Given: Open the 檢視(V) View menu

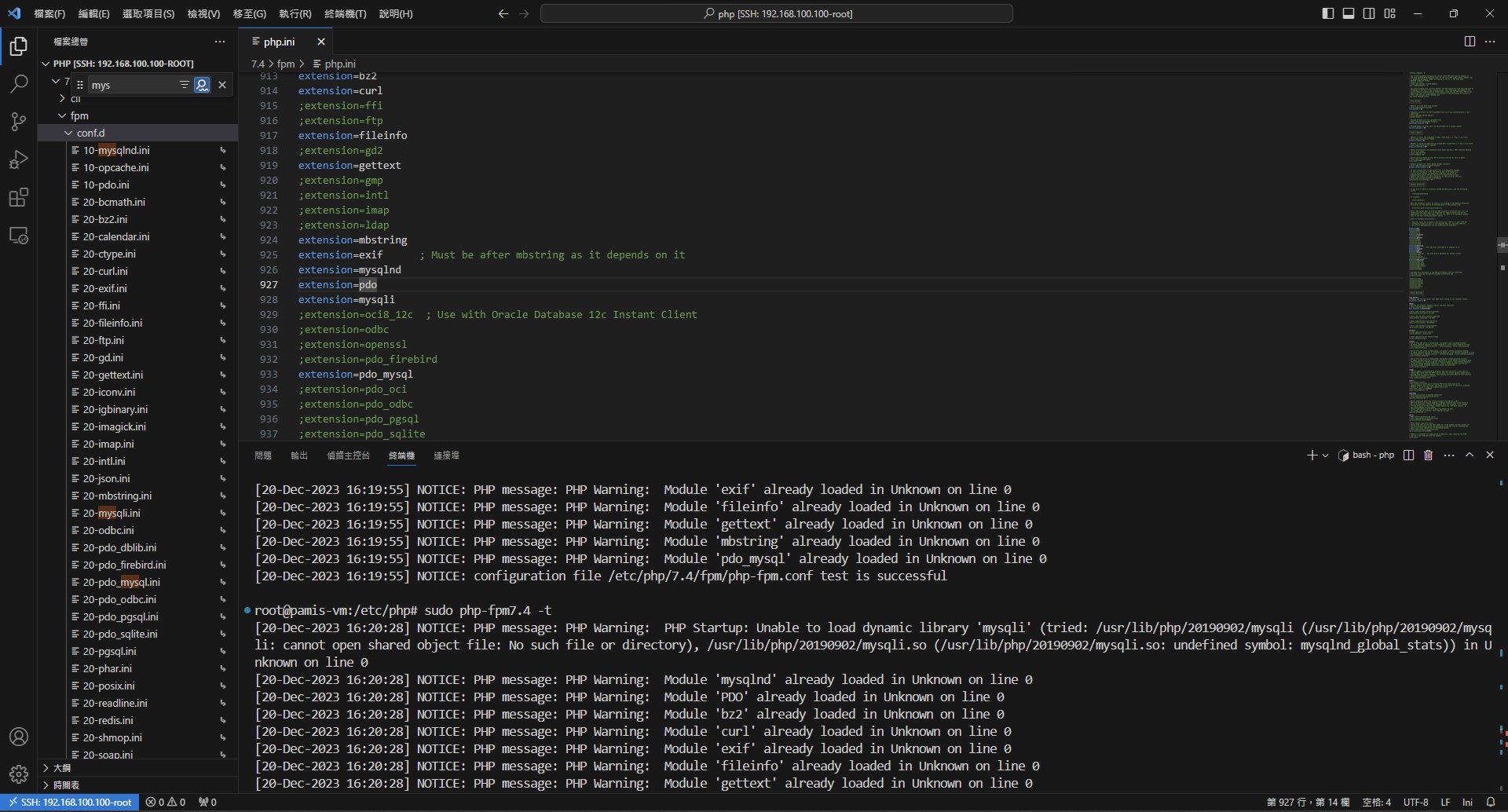Looking at the screenshot, I should click(x=203, y=14).
